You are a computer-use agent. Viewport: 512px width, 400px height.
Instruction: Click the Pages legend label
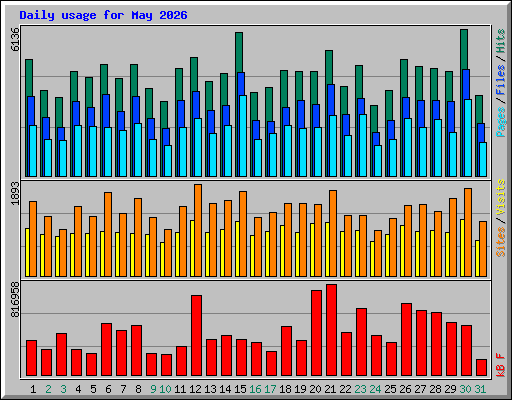click(500, 122)
